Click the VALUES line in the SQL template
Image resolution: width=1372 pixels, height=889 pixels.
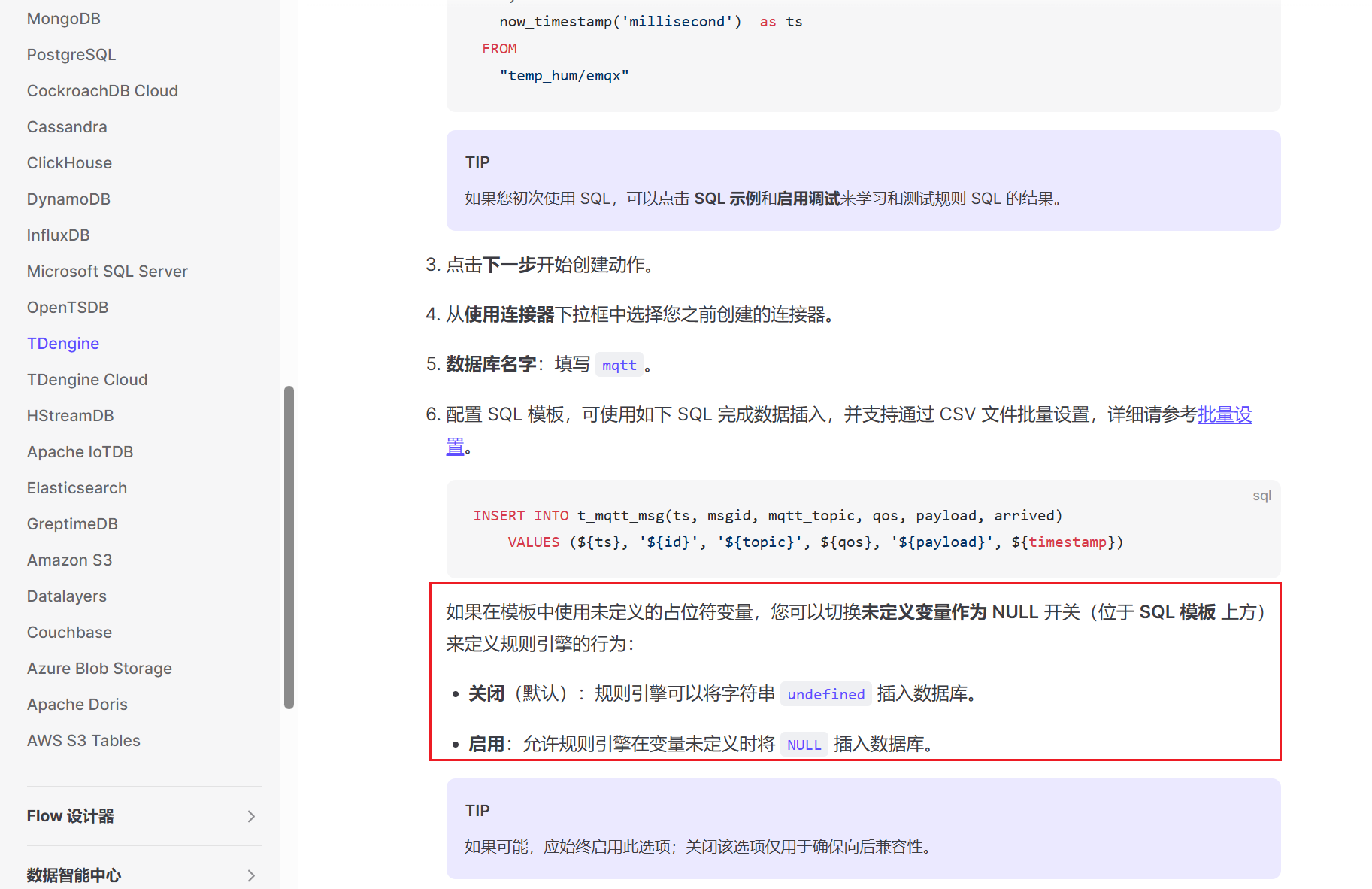tap(816, 542)
